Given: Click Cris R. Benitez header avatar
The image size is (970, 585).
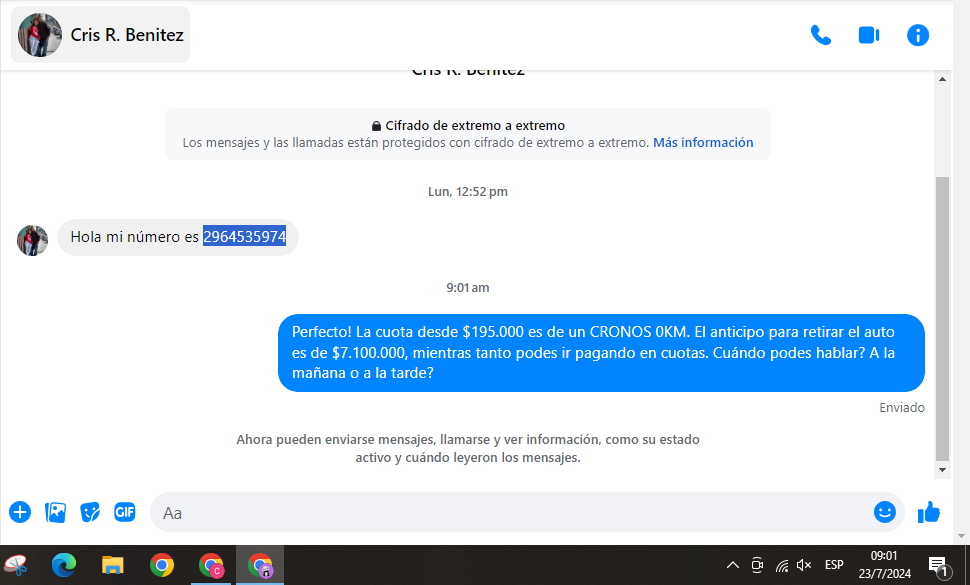Looking at the screenshot, I should 40,35.
